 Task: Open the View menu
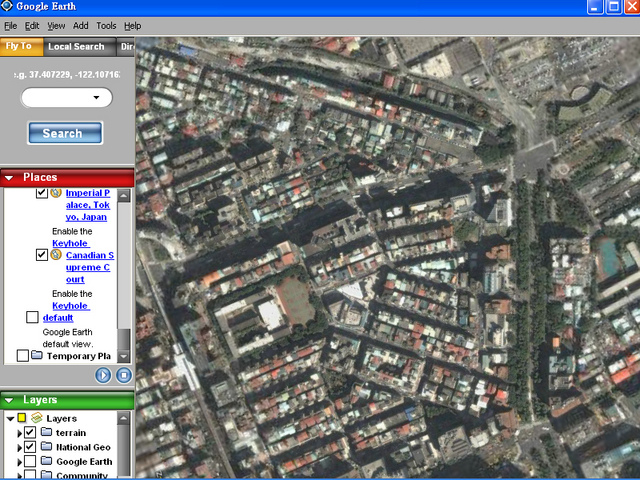click(x=56, y=26)
